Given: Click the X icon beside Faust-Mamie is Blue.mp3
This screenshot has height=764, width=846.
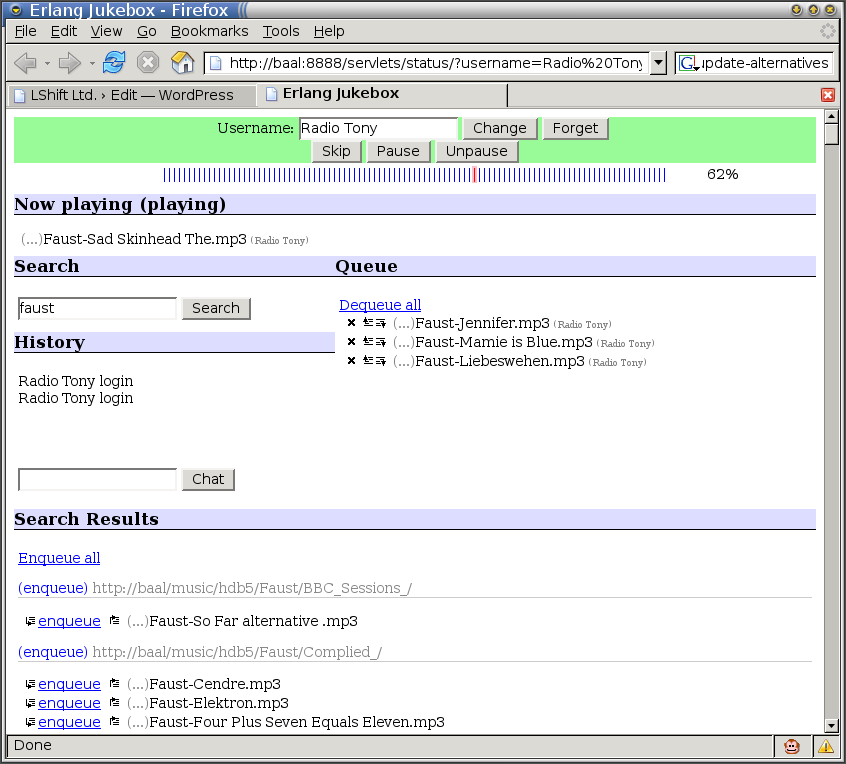Looking at the screenshot, I should point(351,342).
